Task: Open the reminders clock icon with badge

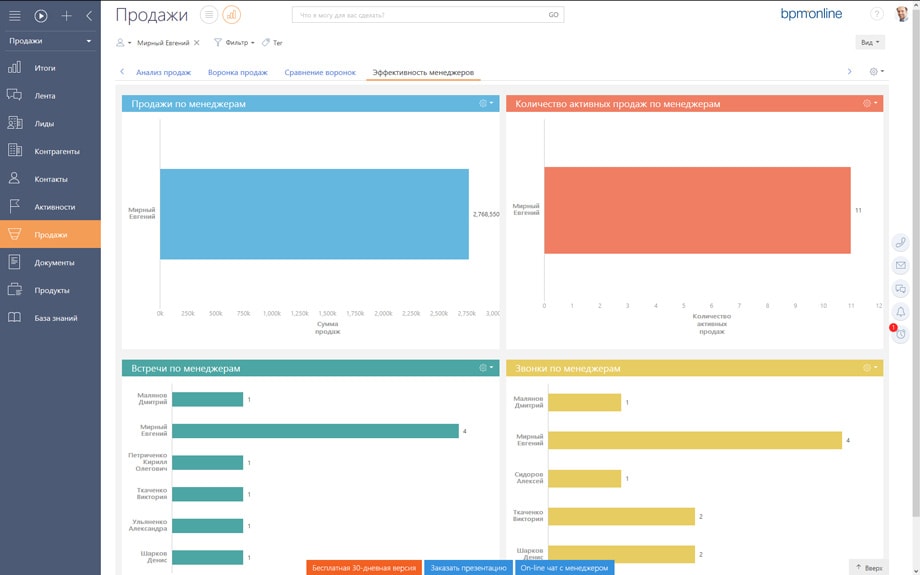Action: (x=901, y=334)
